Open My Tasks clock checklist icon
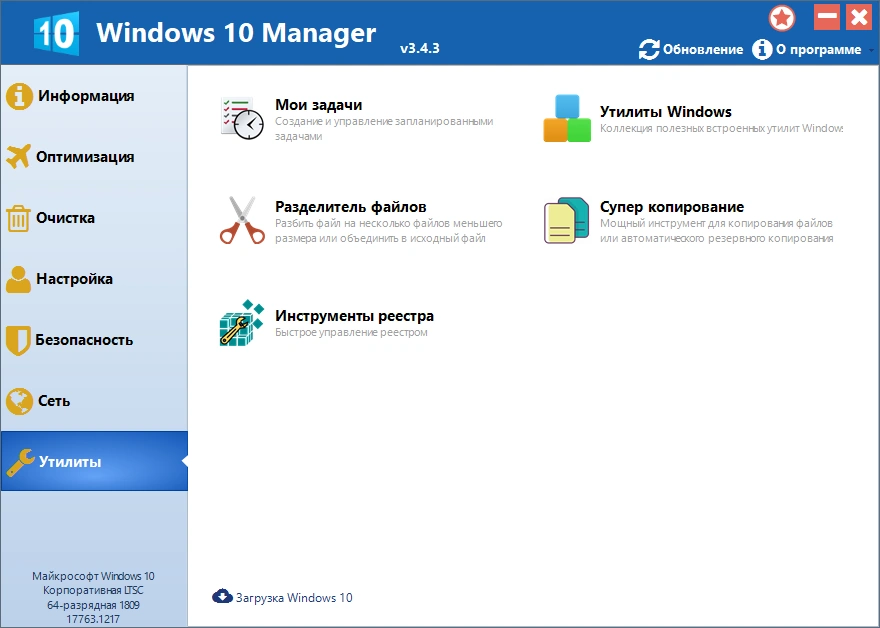 [242, 118]
